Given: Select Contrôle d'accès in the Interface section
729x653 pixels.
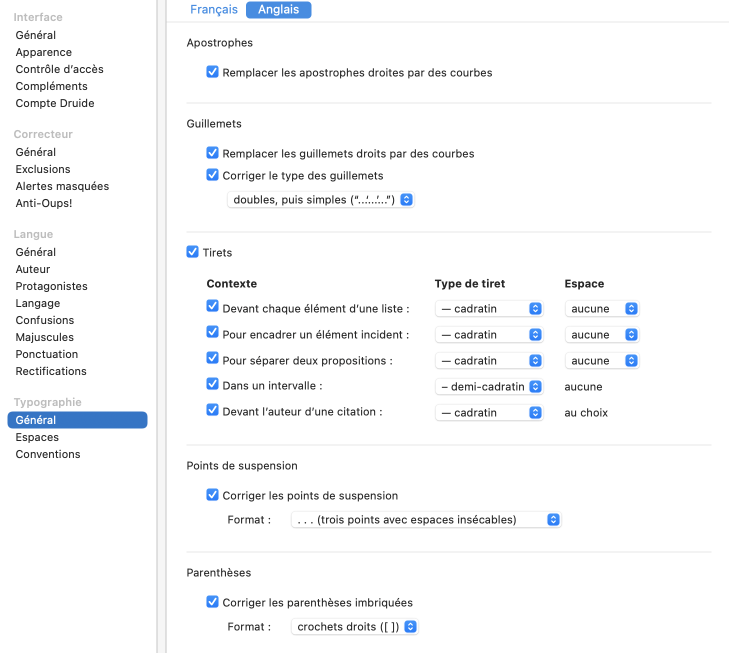Looking at the screenshot, I should pos(59,69).
